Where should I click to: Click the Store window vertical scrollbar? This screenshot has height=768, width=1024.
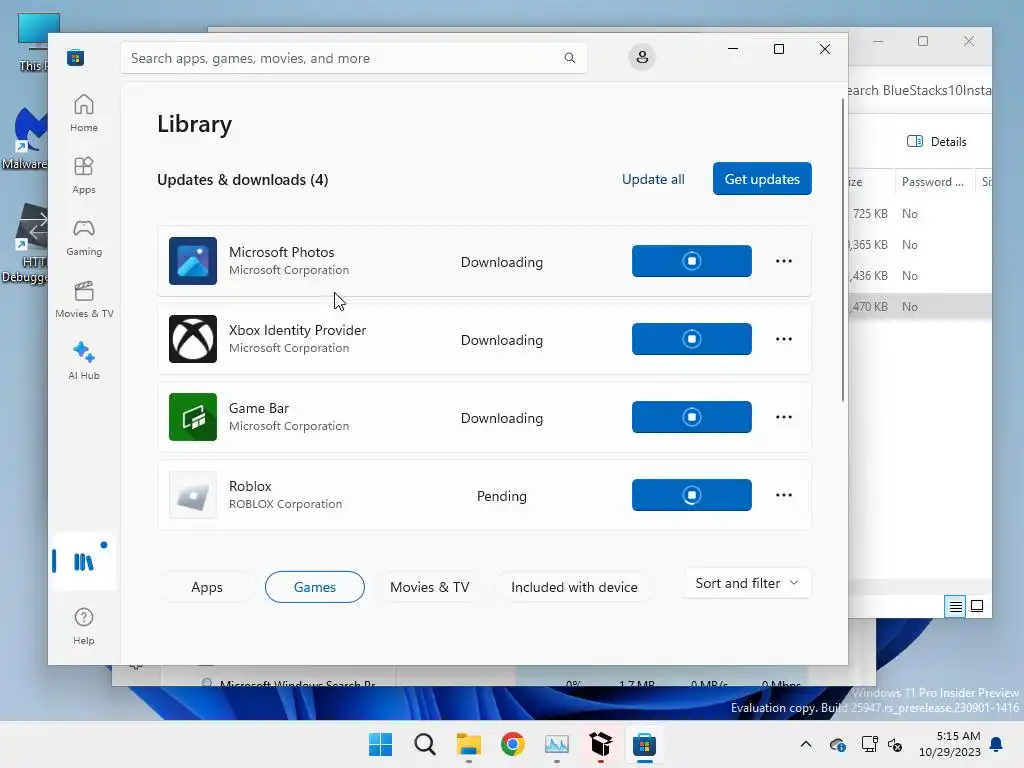pos(842,250)
